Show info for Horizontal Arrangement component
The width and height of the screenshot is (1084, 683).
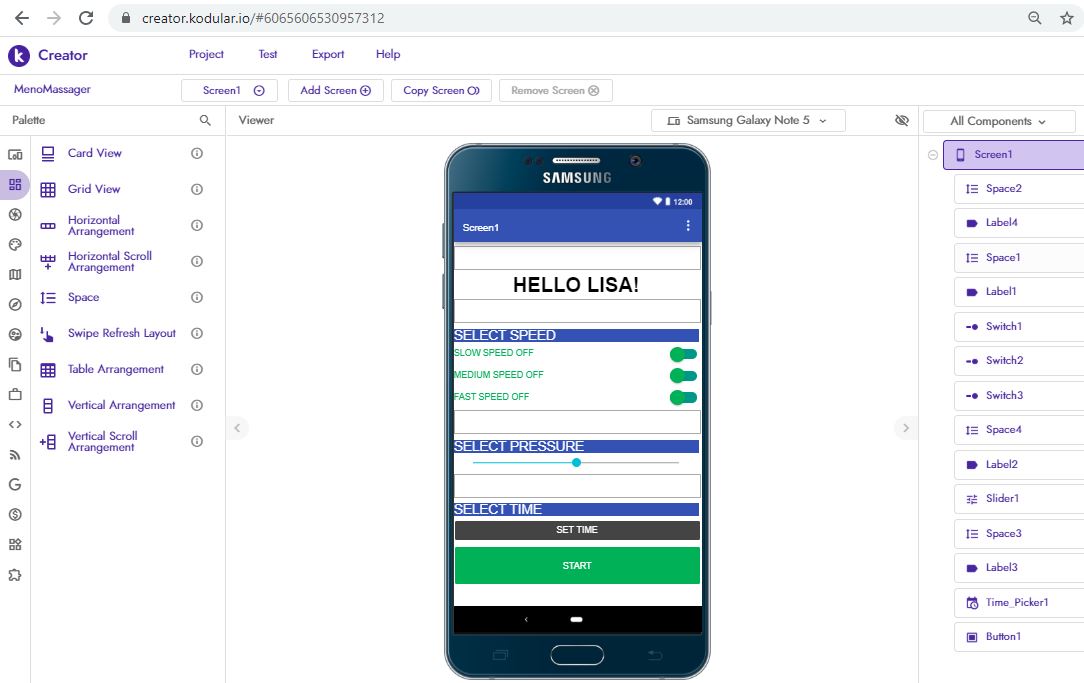197,225
